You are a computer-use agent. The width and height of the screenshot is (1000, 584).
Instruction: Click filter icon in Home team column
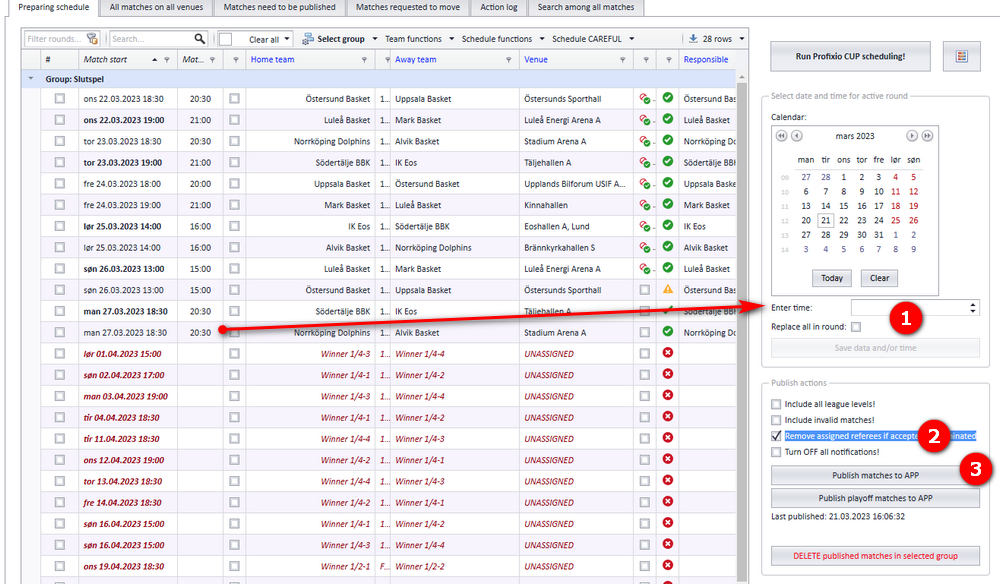tap(364, 60)
